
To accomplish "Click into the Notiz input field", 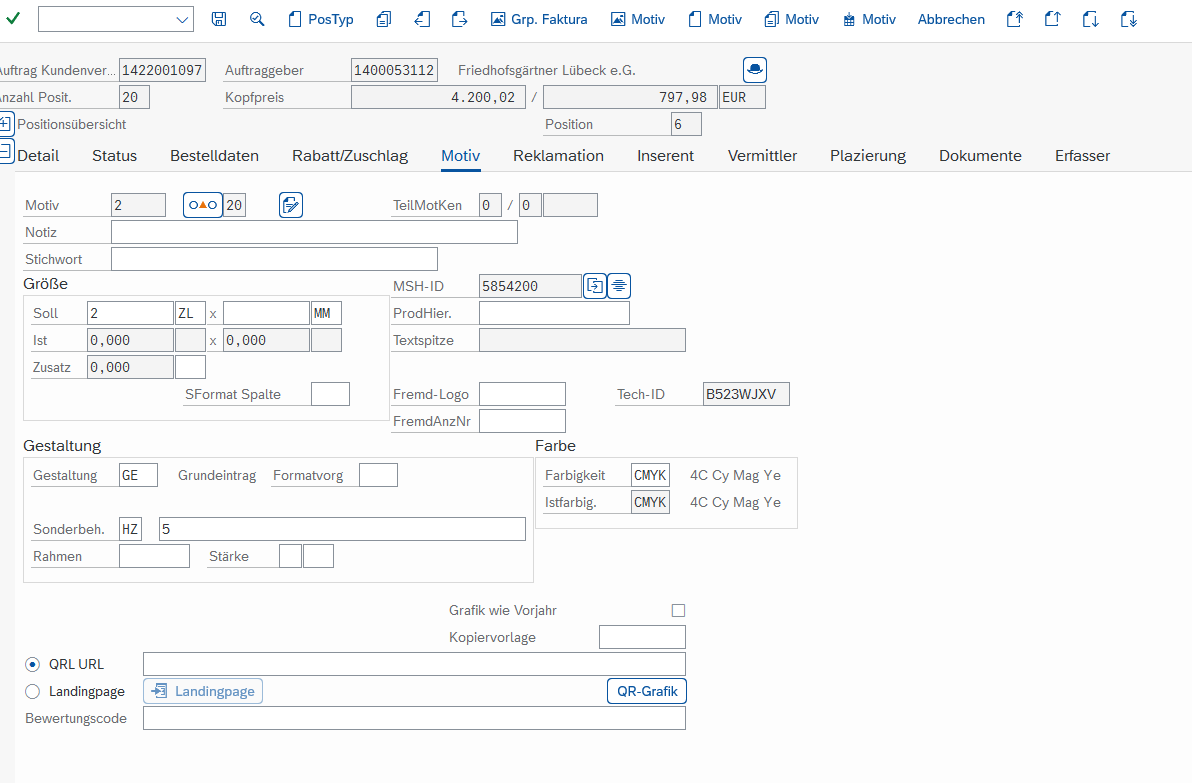I will pyautogui.click(x=314, y=232).
